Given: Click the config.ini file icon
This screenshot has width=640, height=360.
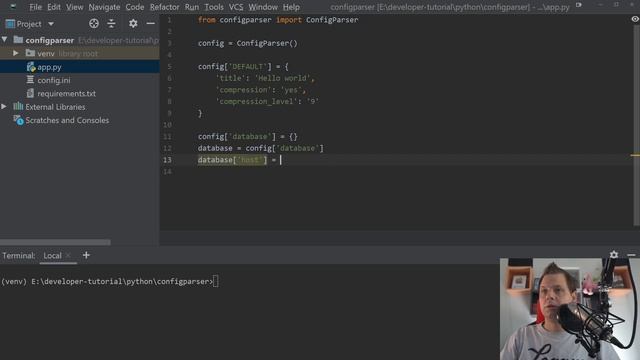Looking at the screenshot, I should coord(30,80).
